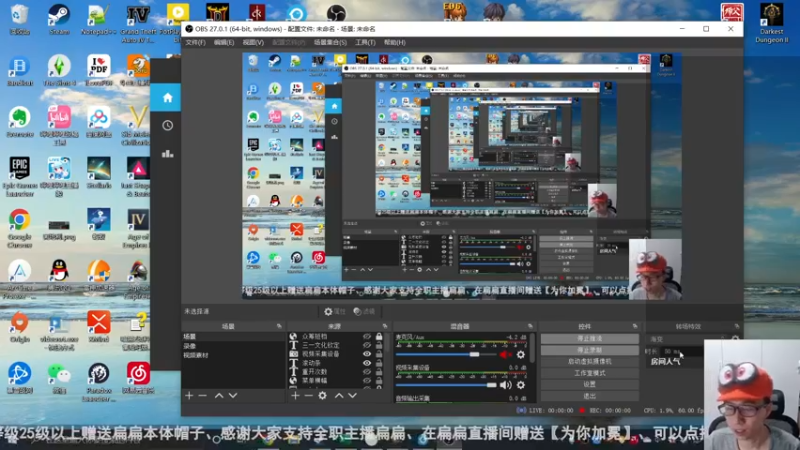Lock the 滚动条 source

point(379,363)
